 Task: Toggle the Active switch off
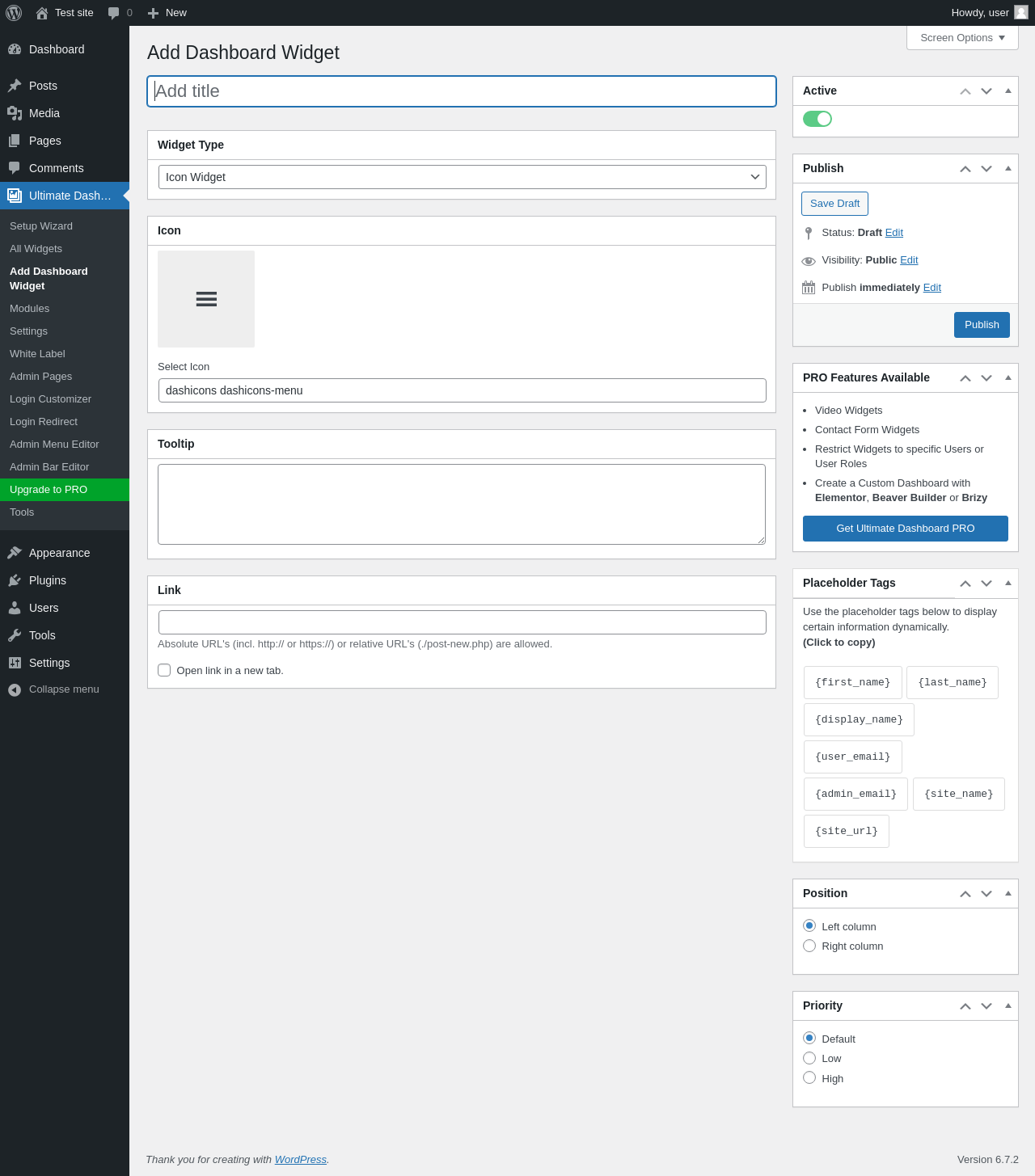point(817,119)
